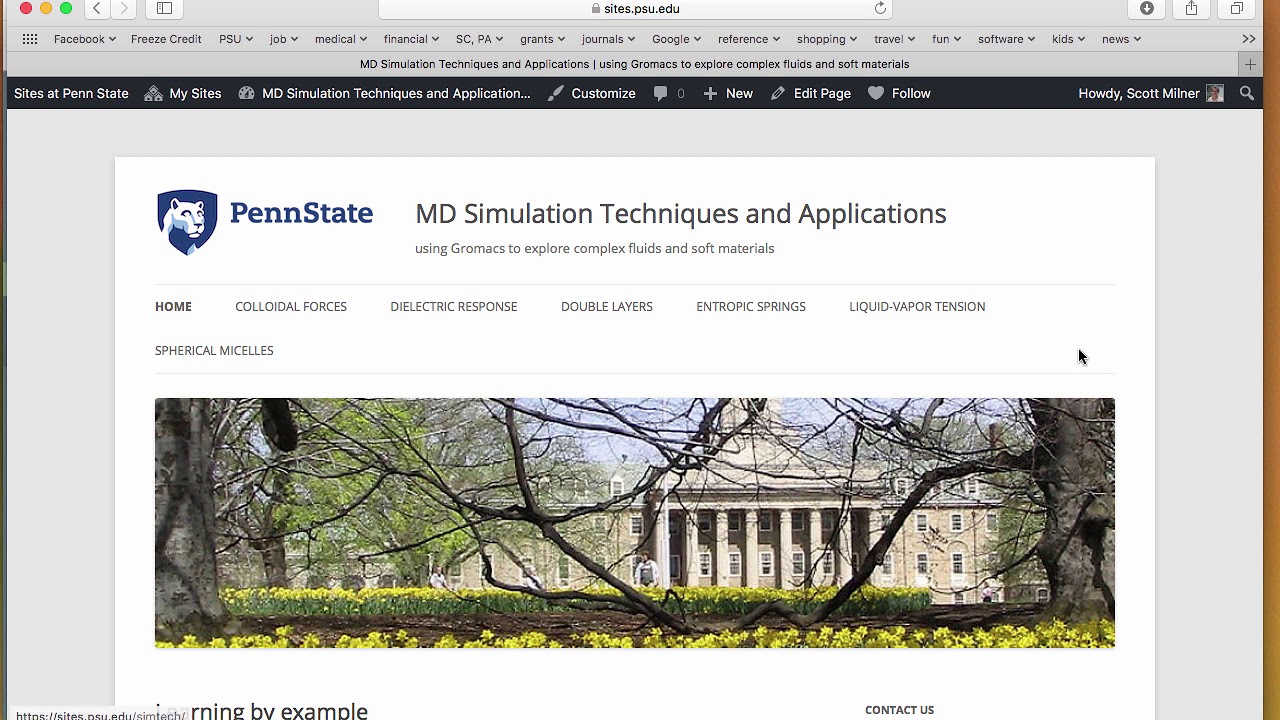Click the site title MD Simulation Techniques
Screen dimensions: 1280x720
point(680,214)
